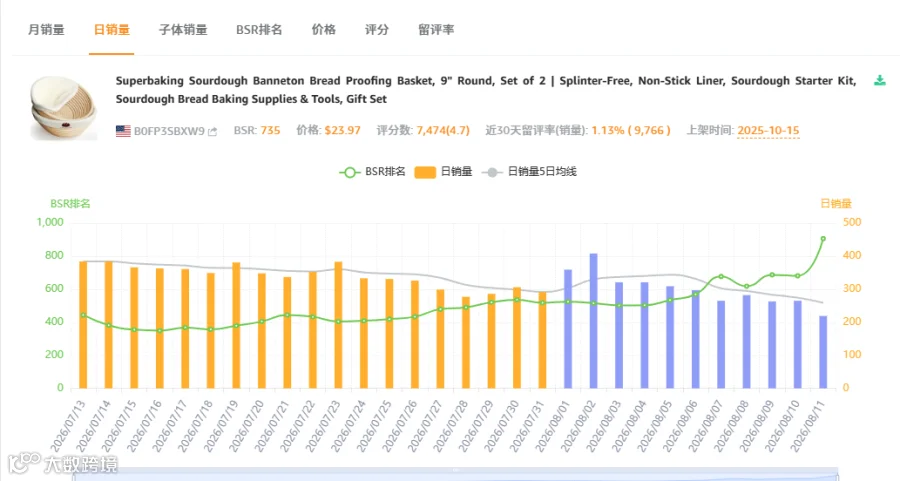The image size is (900, 481).
Task: Download chart data with the green download icon
Action: (879, 80)
